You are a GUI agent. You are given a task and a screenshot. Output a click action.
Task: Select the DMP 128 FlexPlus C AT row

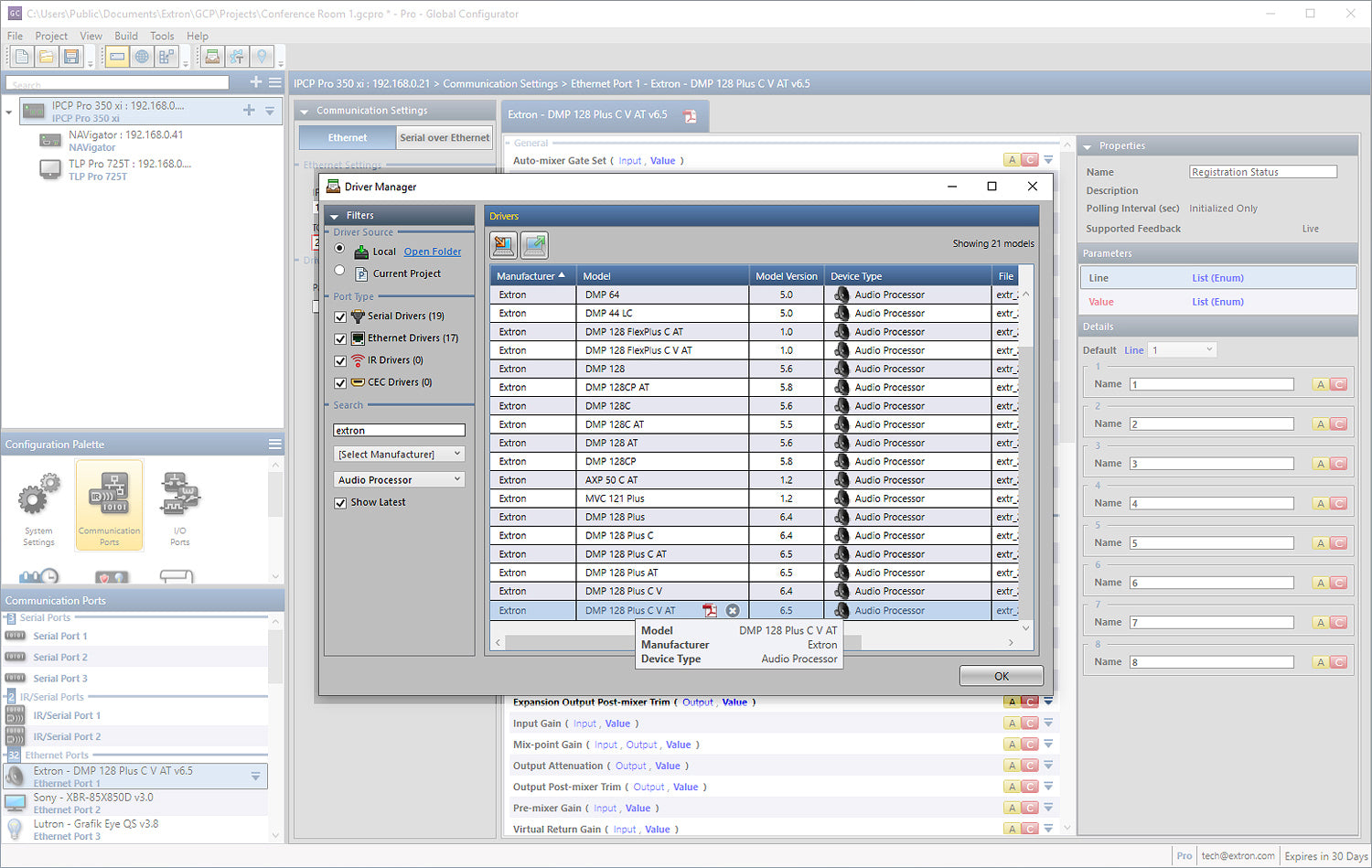click(x=755, y=332)
